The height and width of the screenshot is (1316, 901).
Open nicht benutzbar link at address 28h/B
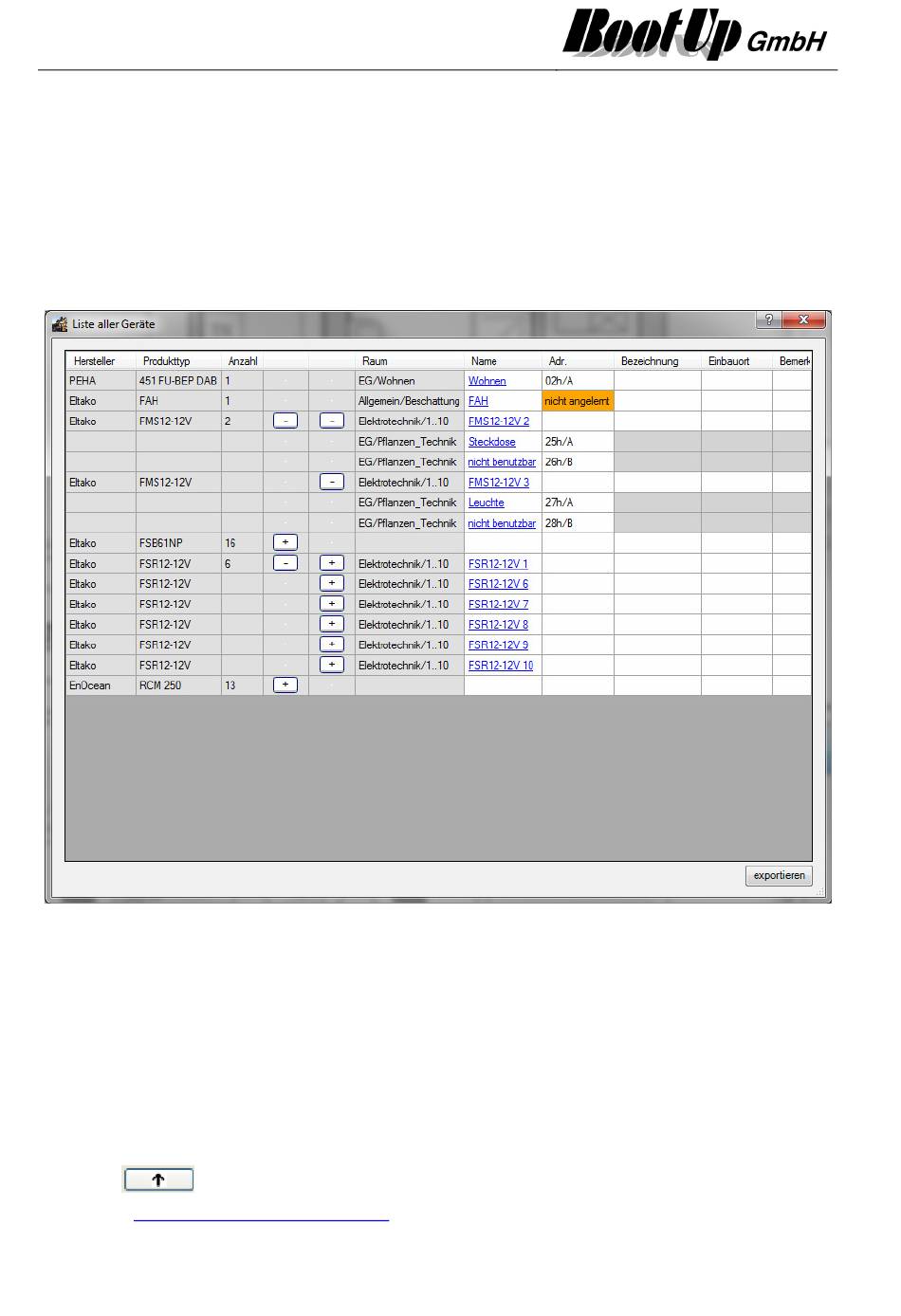coord(502,523)
